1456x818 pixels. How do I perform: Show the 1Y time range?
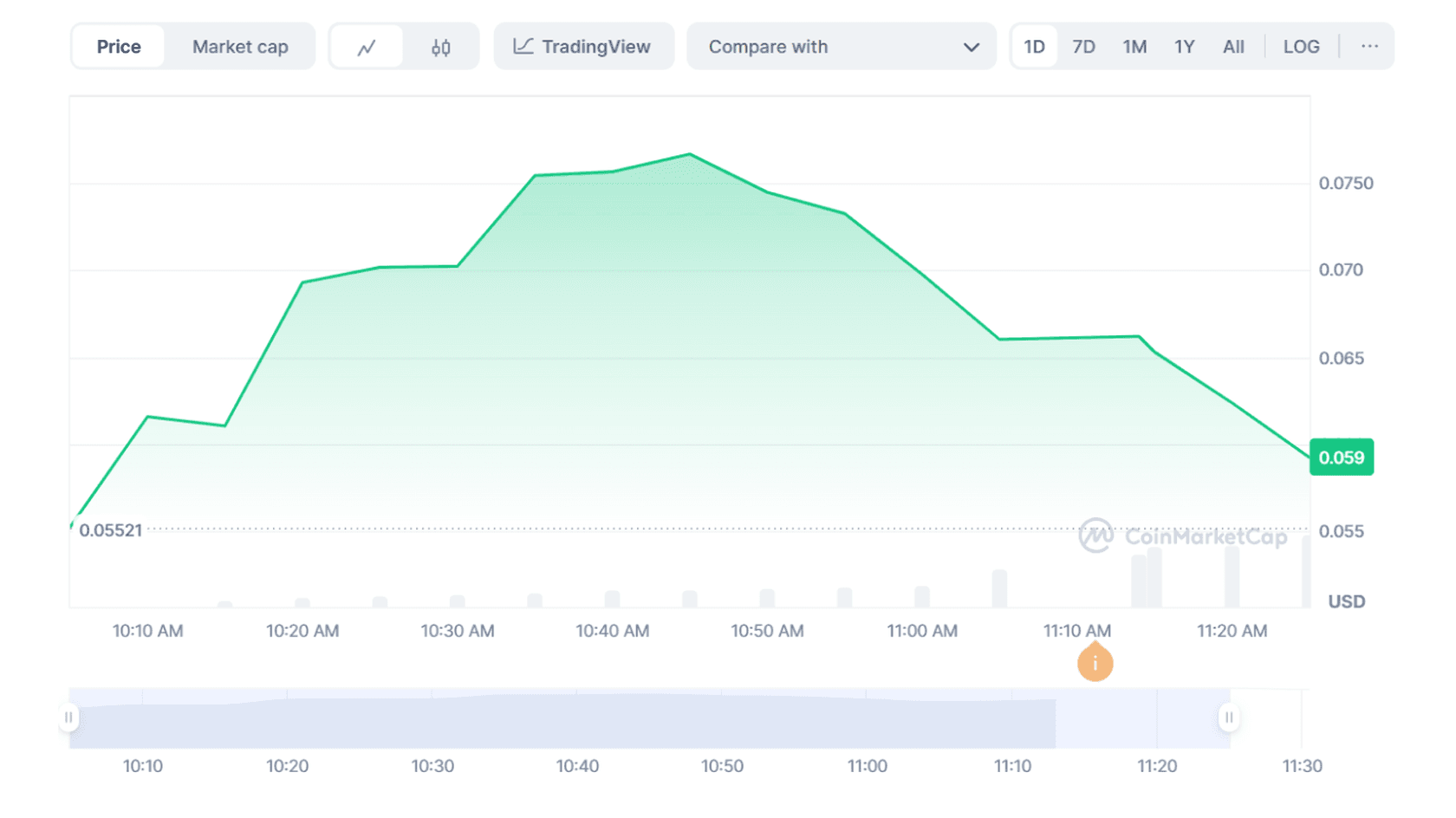click(x=1184, y=47)
